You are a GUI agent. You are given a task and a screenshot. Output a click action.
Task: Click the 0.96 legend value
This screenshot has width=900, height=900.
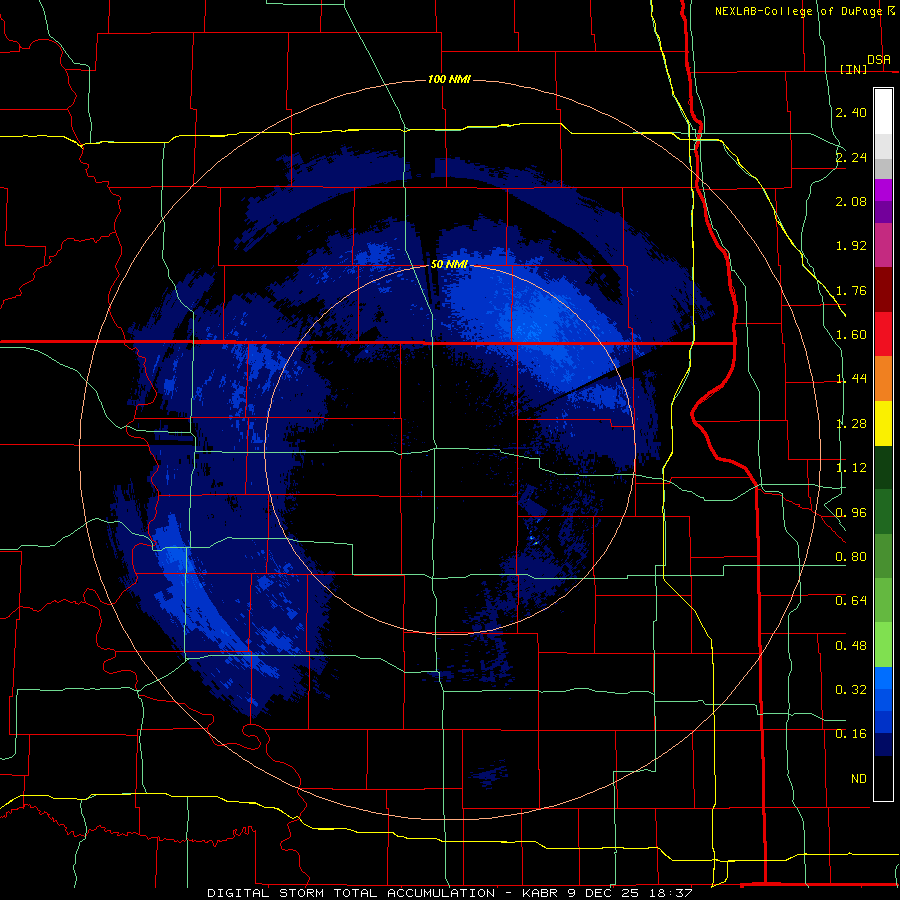(851, 513)
